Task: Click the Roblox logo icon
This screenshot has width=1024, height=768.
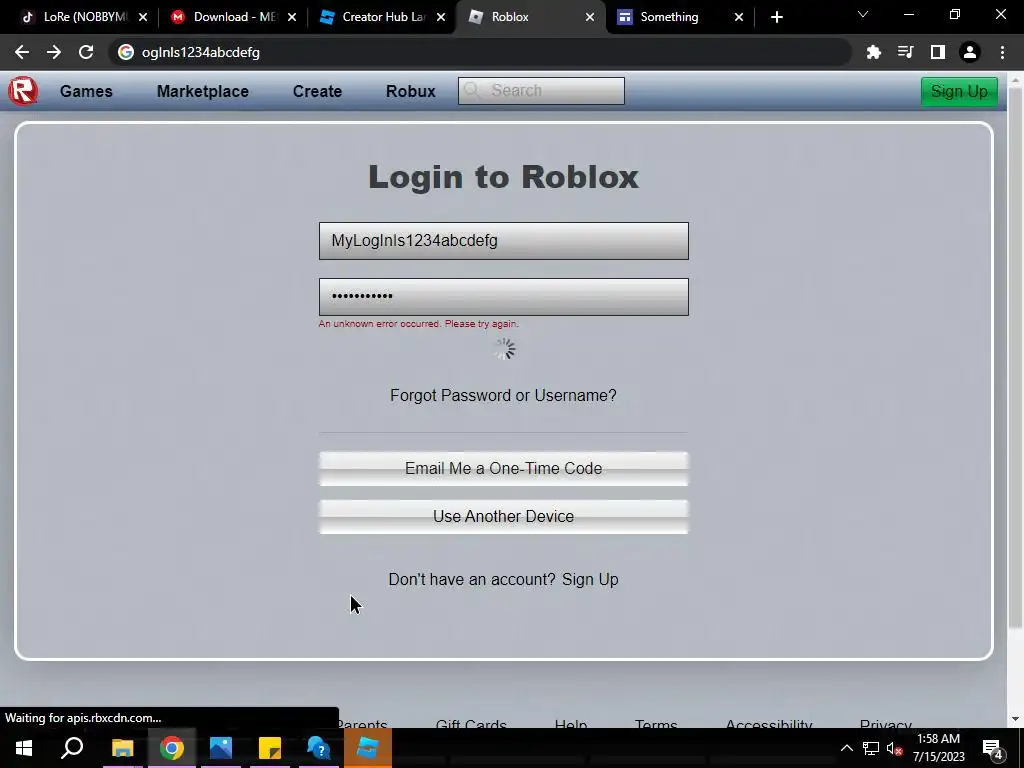Action: 23,91
